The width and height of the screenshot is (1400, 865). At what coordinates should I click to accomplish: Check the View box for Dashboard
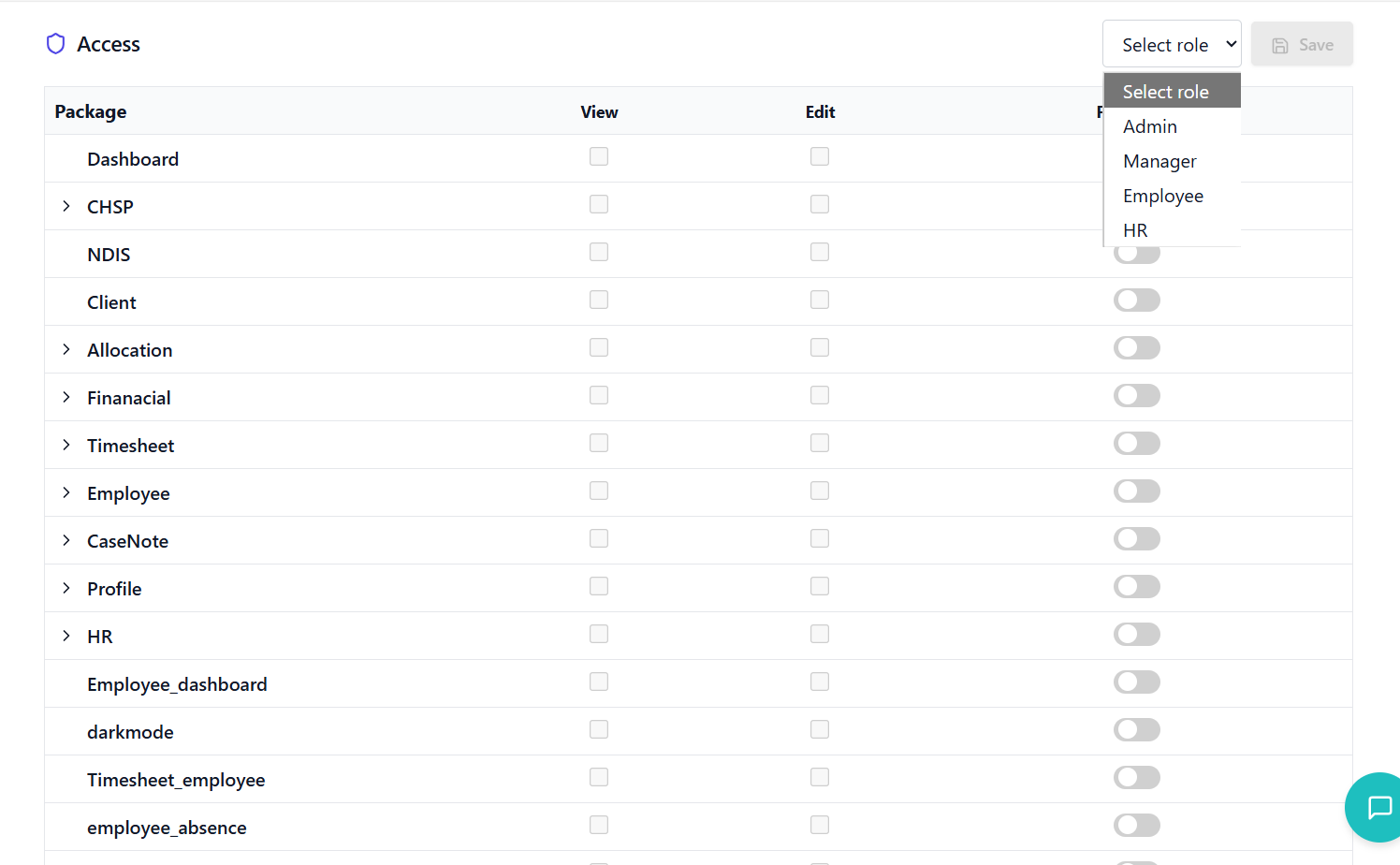[x=599, y=156]
